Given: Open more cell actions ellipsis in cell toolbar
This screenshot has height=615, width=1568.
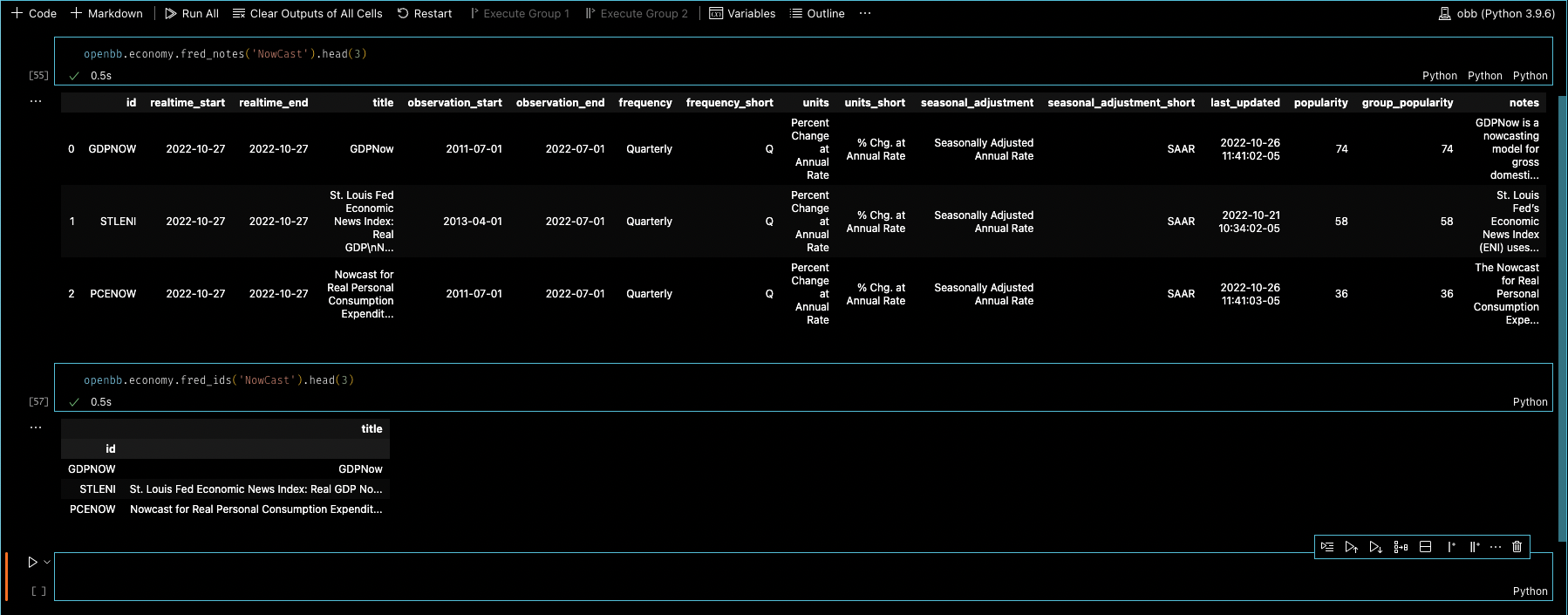Looking at the screenshot, I should 1496,547.
